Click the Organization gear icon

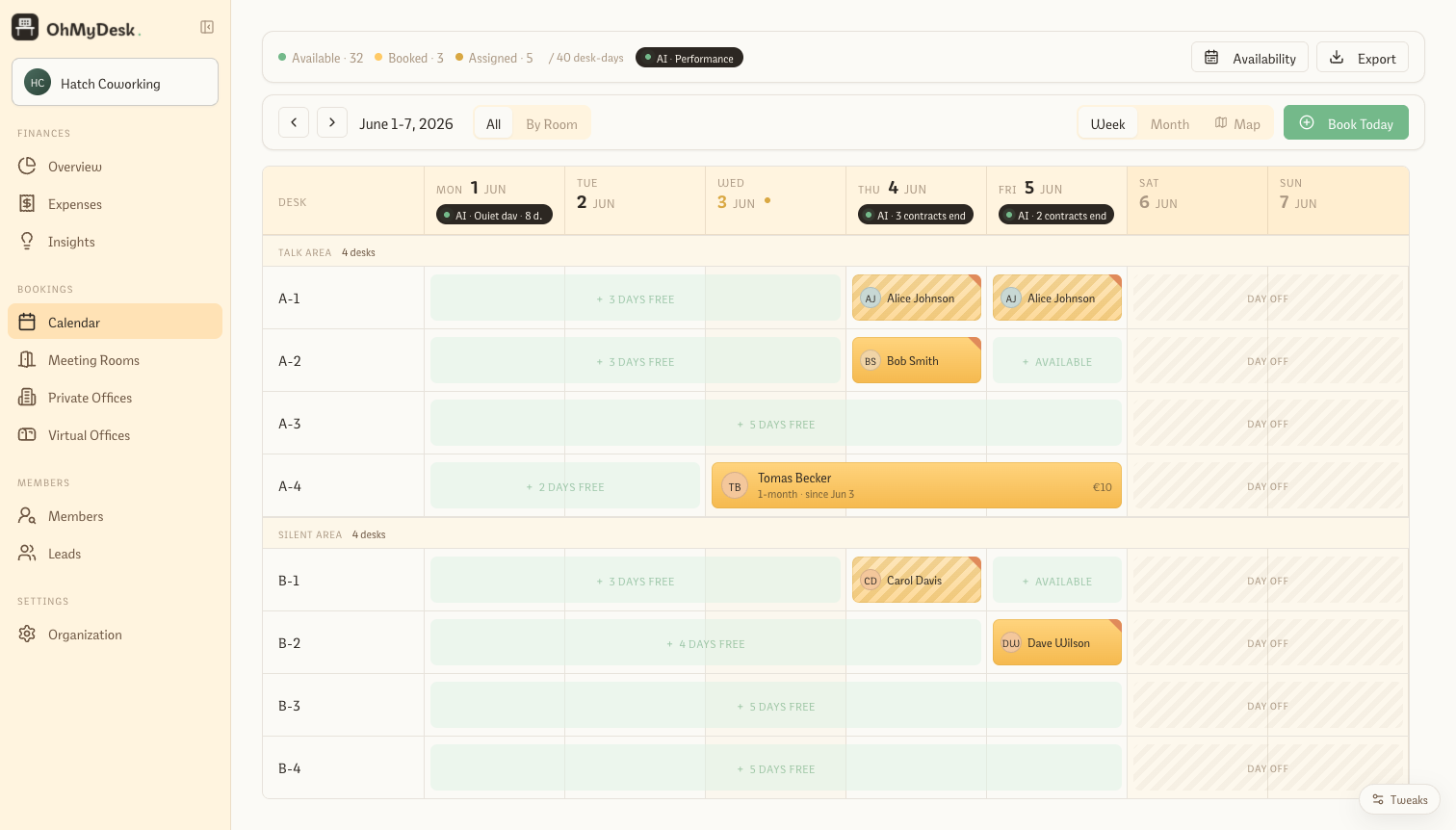tap(27, 634)
